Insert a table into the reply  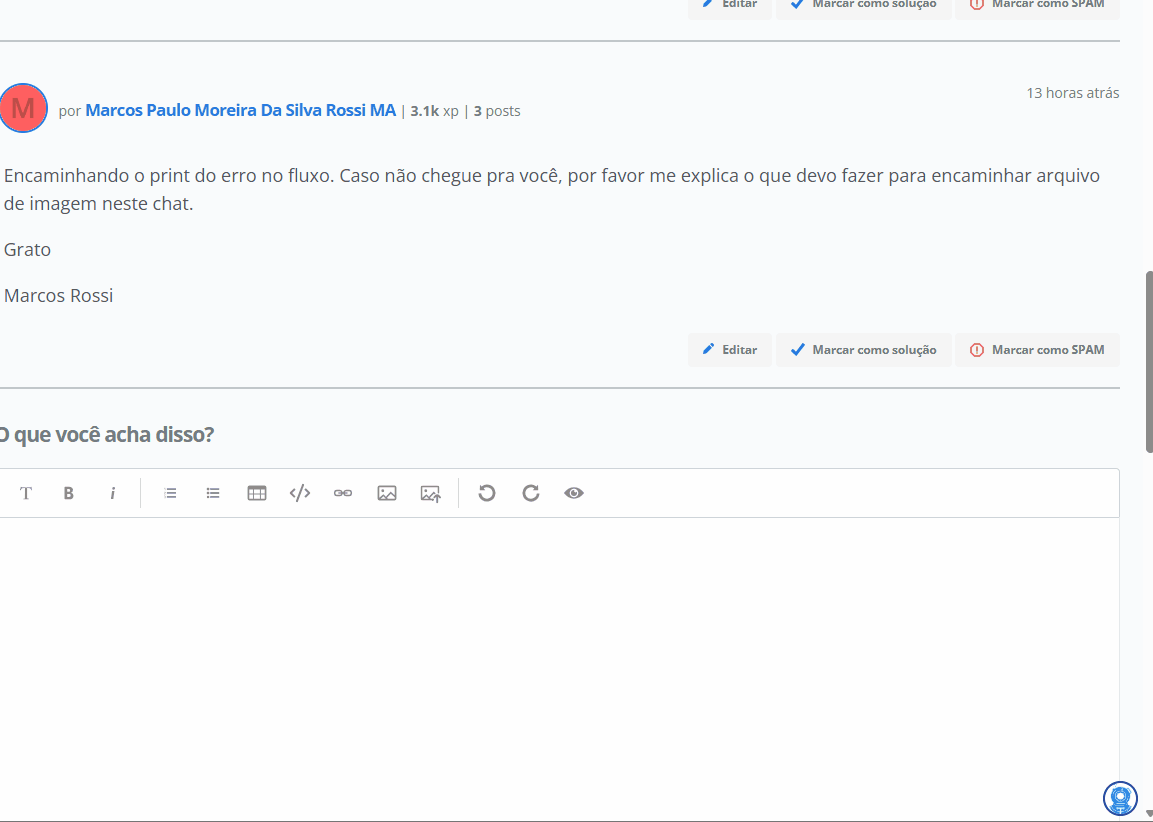(x=256, y=493)
